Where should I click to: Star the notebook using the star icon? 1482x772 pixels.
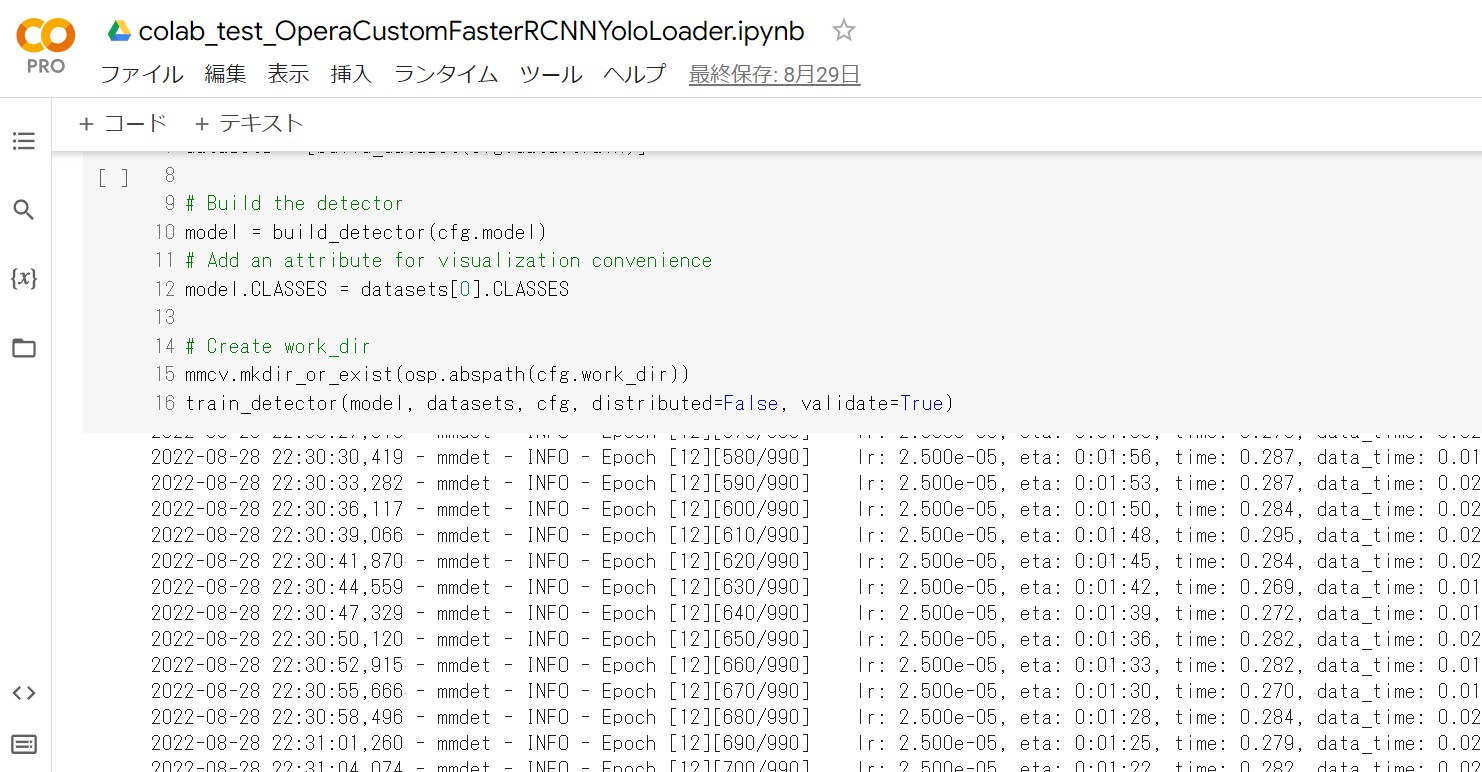point(843,30)
